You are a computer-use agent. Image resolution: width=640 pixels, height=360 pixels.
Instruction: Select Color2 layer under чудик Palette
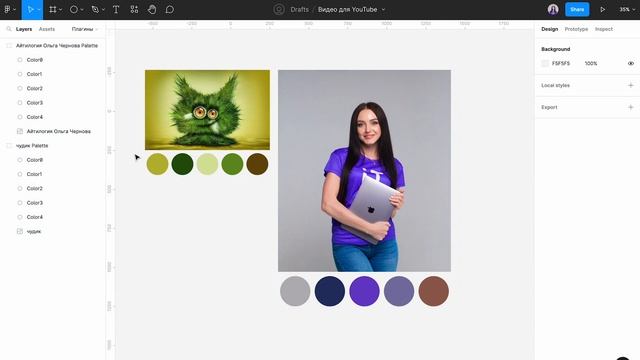34,188
